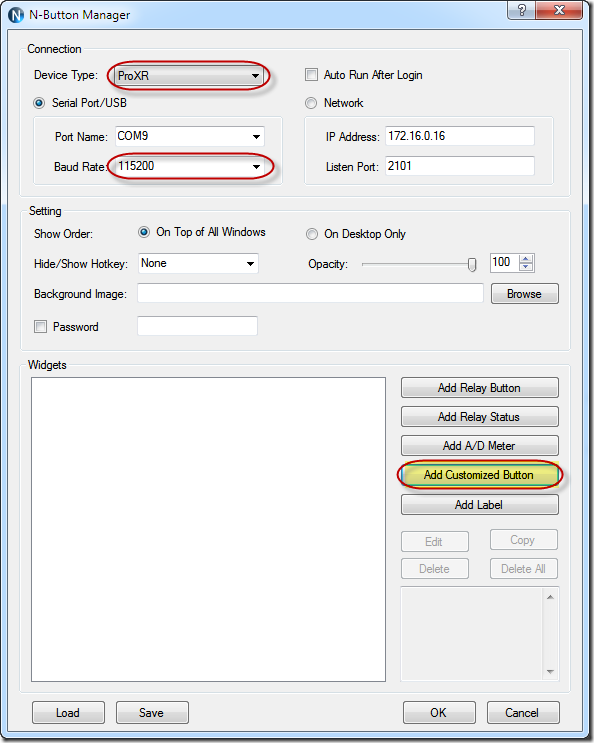The height and width of the screenshot is (743, 594).
Task: Click the IP Address input field
Action: [x=459, y=136]
